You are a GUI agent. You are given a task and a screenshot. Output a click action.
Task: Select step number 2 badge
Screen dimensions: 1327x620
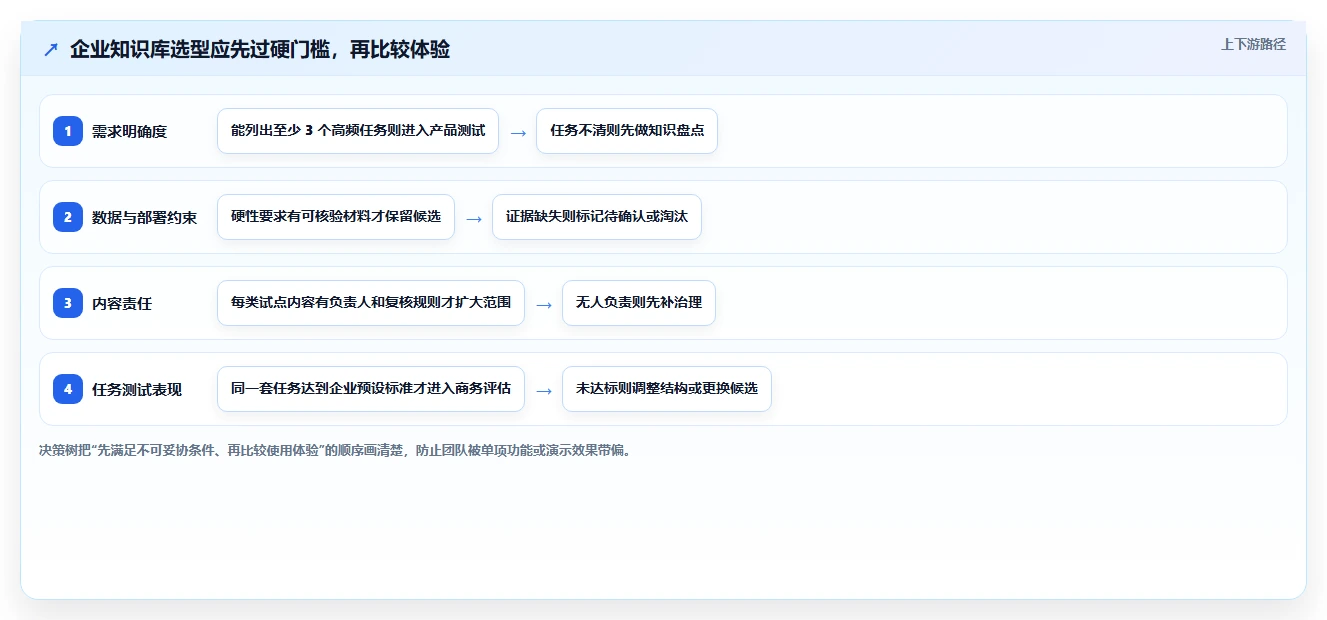click(x=68, y=217)
